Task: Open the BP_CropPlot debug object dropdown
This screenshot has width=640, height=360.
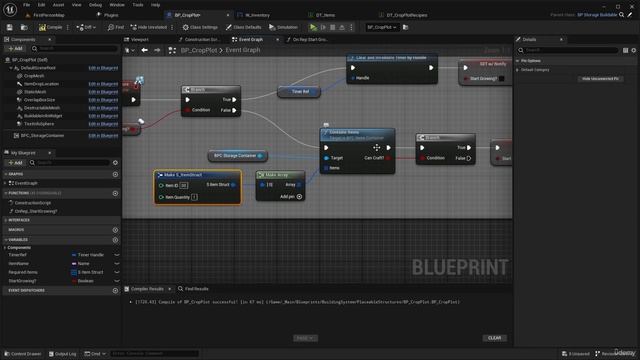Action: 382,27
